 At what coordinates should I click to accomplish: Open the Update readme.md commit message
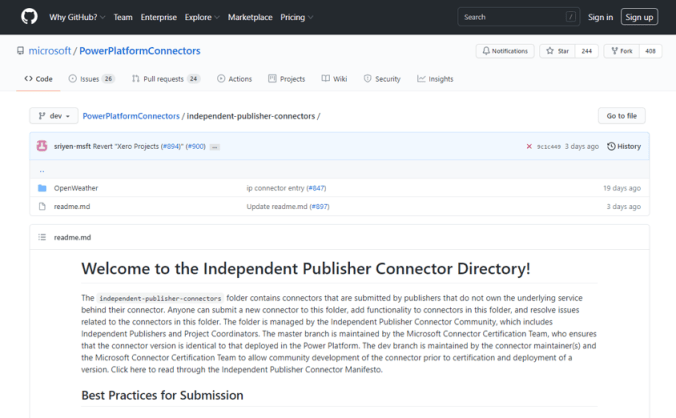(277, 206)
